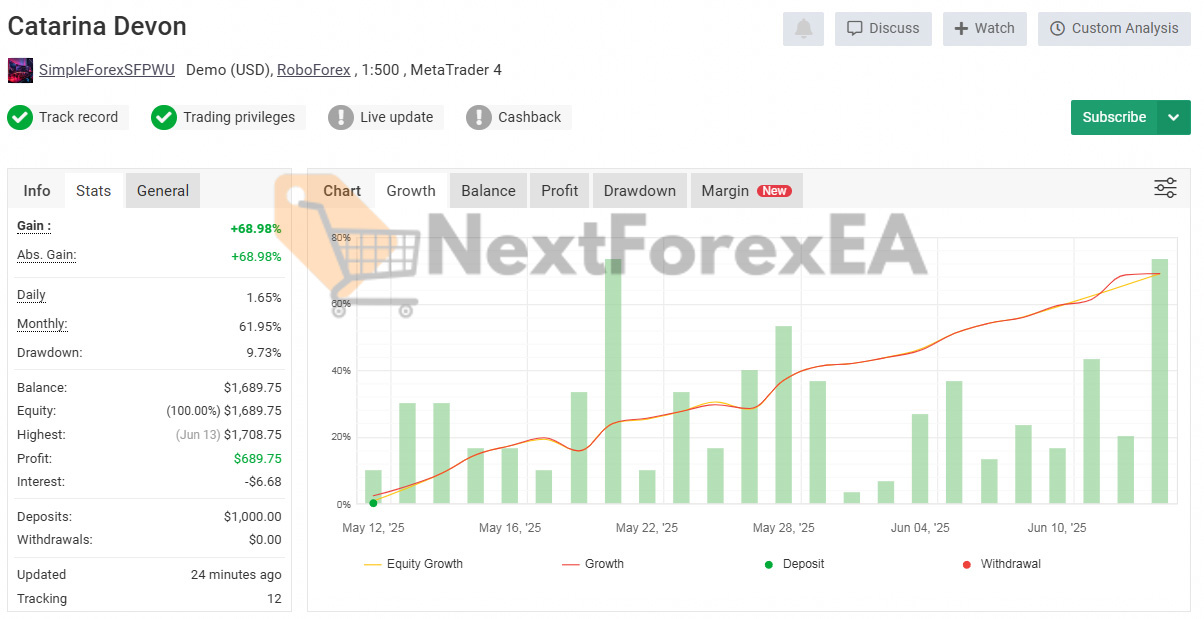
Task: Click the account profile avatar thumbnail
Action: tap(20, 70)
